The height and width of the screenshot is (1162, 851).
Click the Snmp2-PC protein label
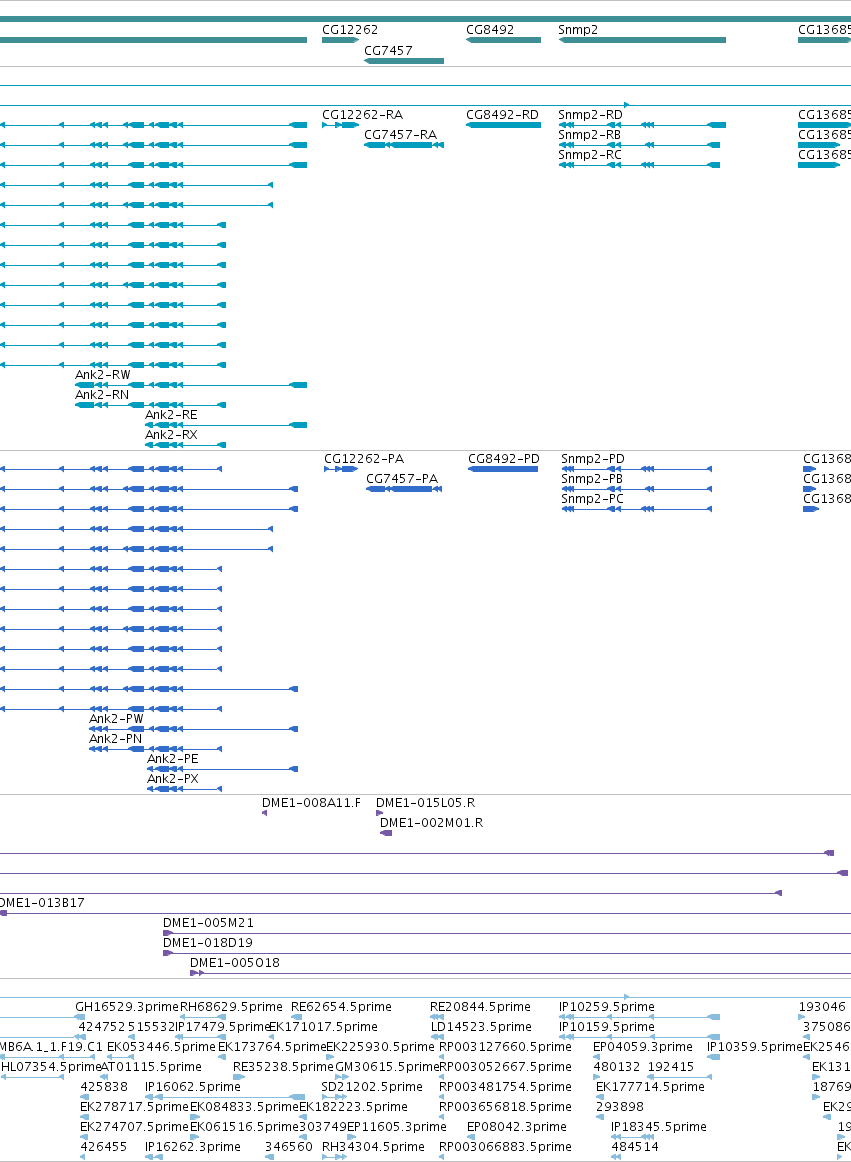click(x=592, y=499)
